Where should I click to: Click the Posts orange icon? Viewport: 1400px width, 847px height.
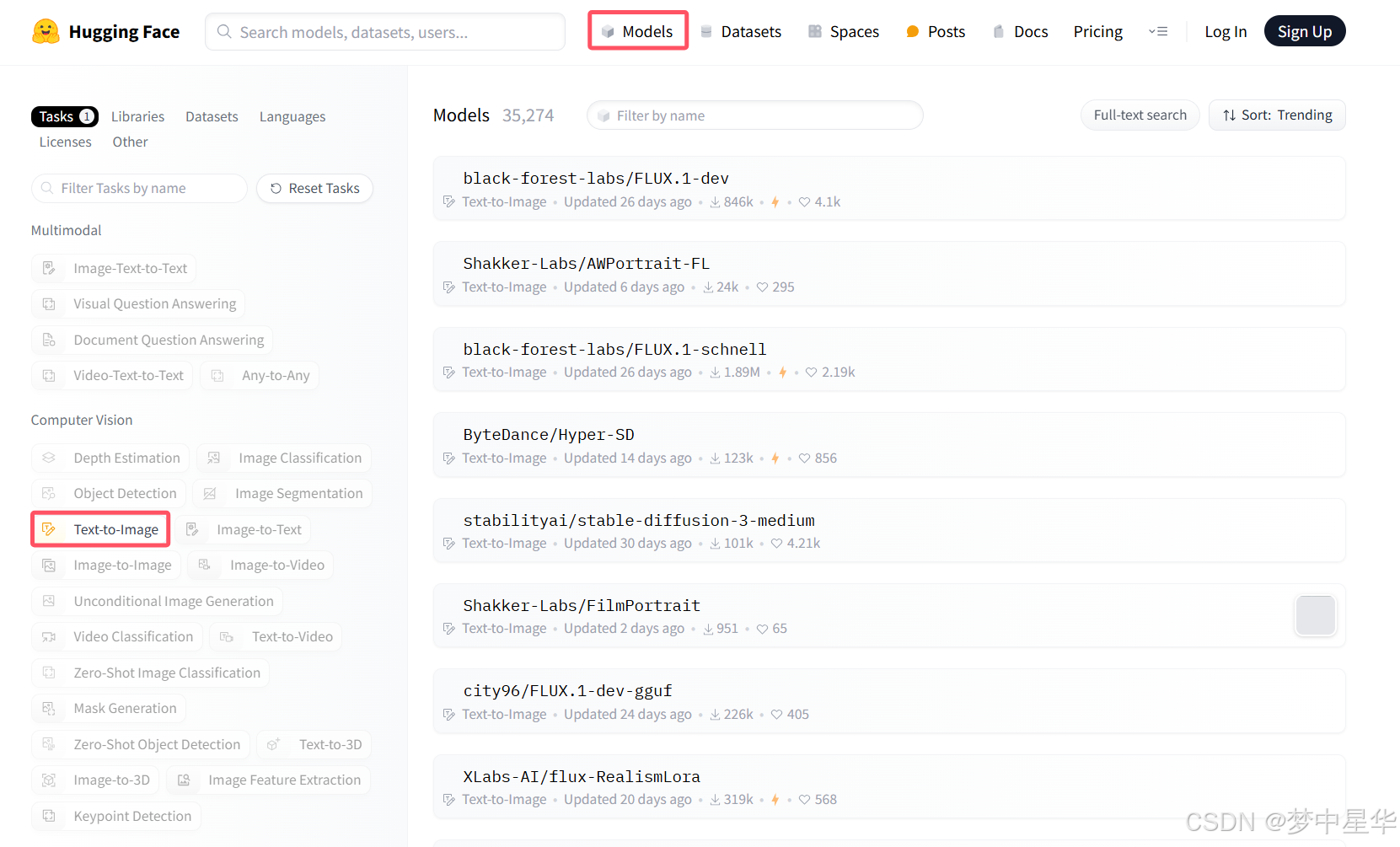[x=912, y=31]
